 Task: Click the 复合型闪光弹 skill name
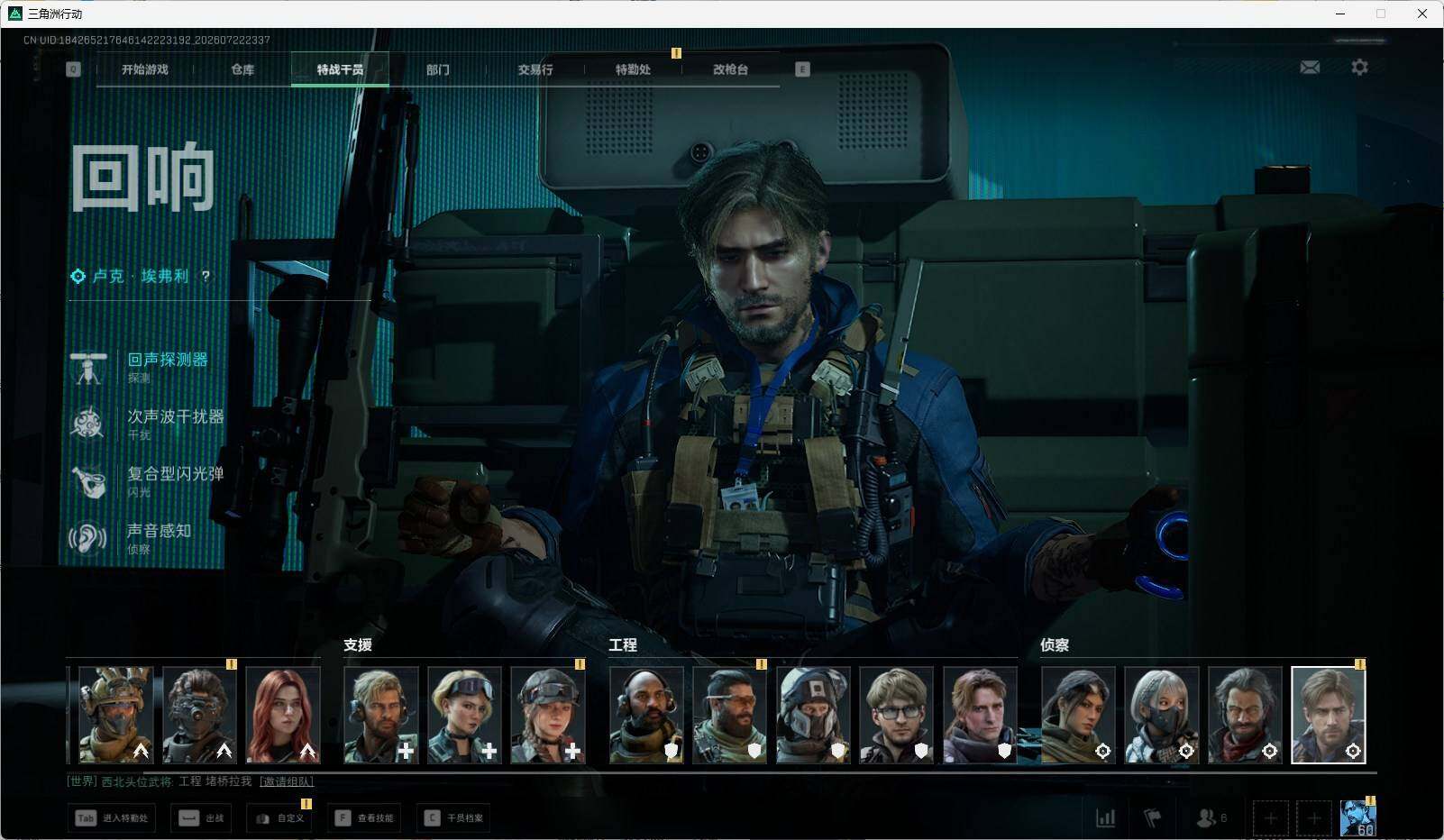pos(176,473)
